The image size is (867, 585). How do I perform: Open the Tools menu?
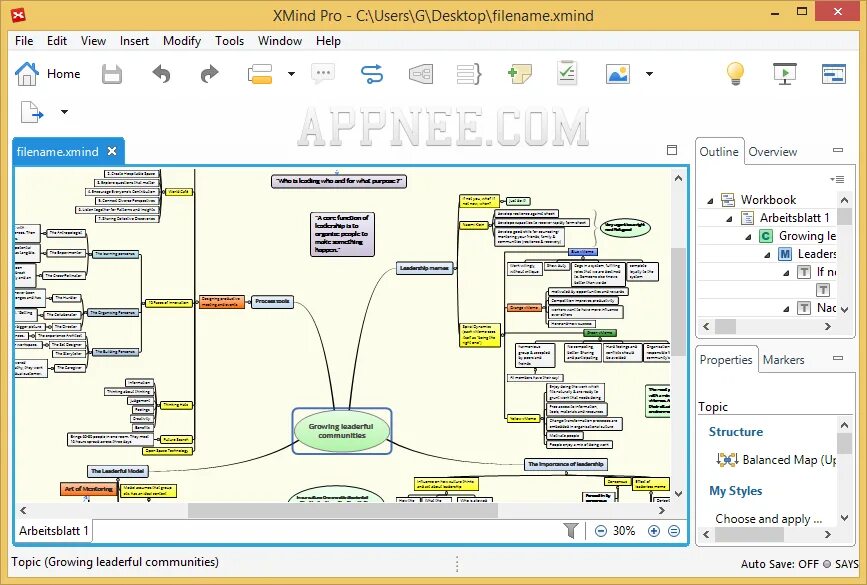pos(229,41)
